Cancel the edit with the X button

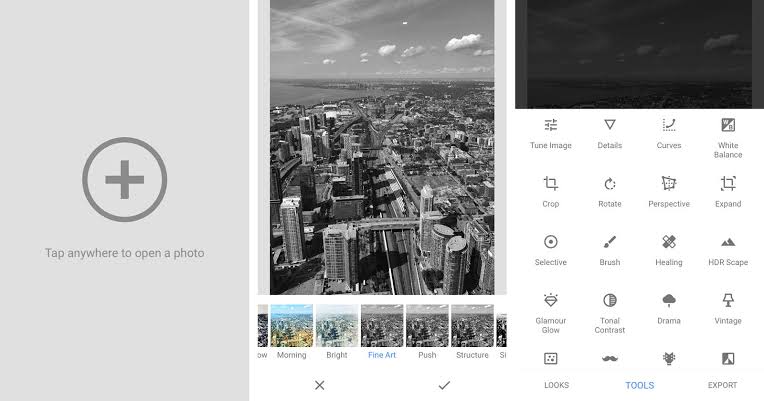point(319,385)
